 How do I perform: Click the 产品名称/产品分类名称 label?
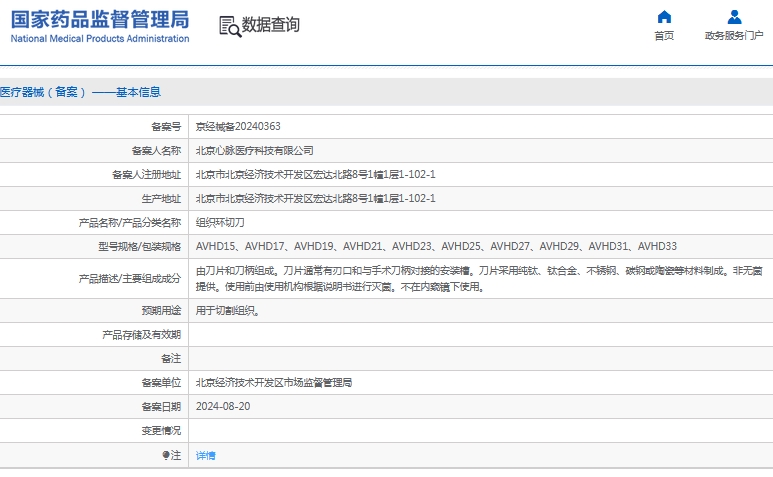(x=130, y=223)
